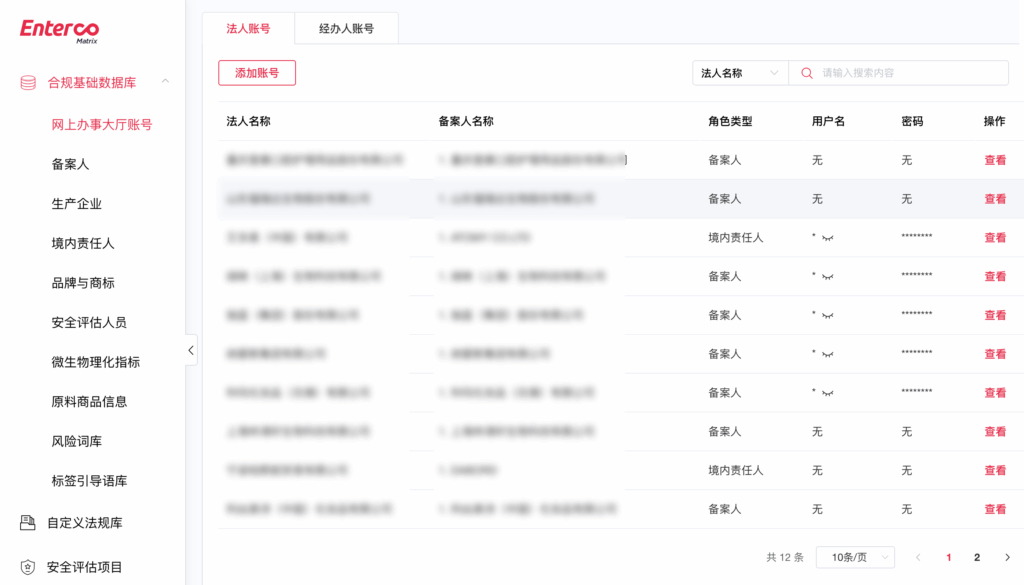Screen dimensions: 1024x585
Task: Go to page 2 in pagination
Action: (x=977, y=557)
